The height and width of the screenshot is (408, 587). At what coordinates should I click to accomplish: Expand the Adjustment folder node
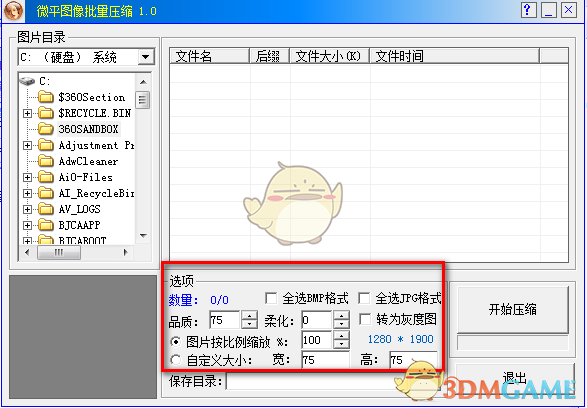click(27, 145)
